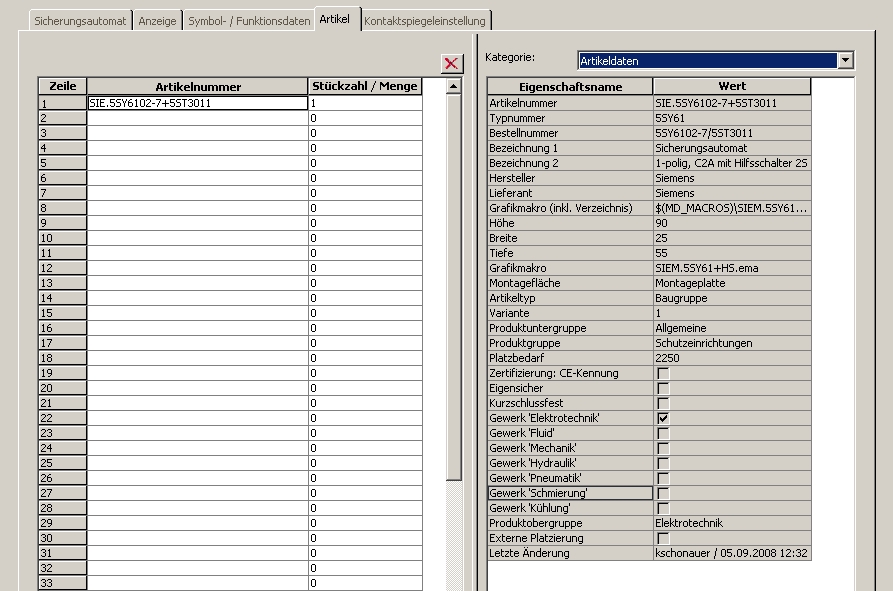Click the Lieferant value Siemens
The image size is (893, 591).
(x=732, y=193)
